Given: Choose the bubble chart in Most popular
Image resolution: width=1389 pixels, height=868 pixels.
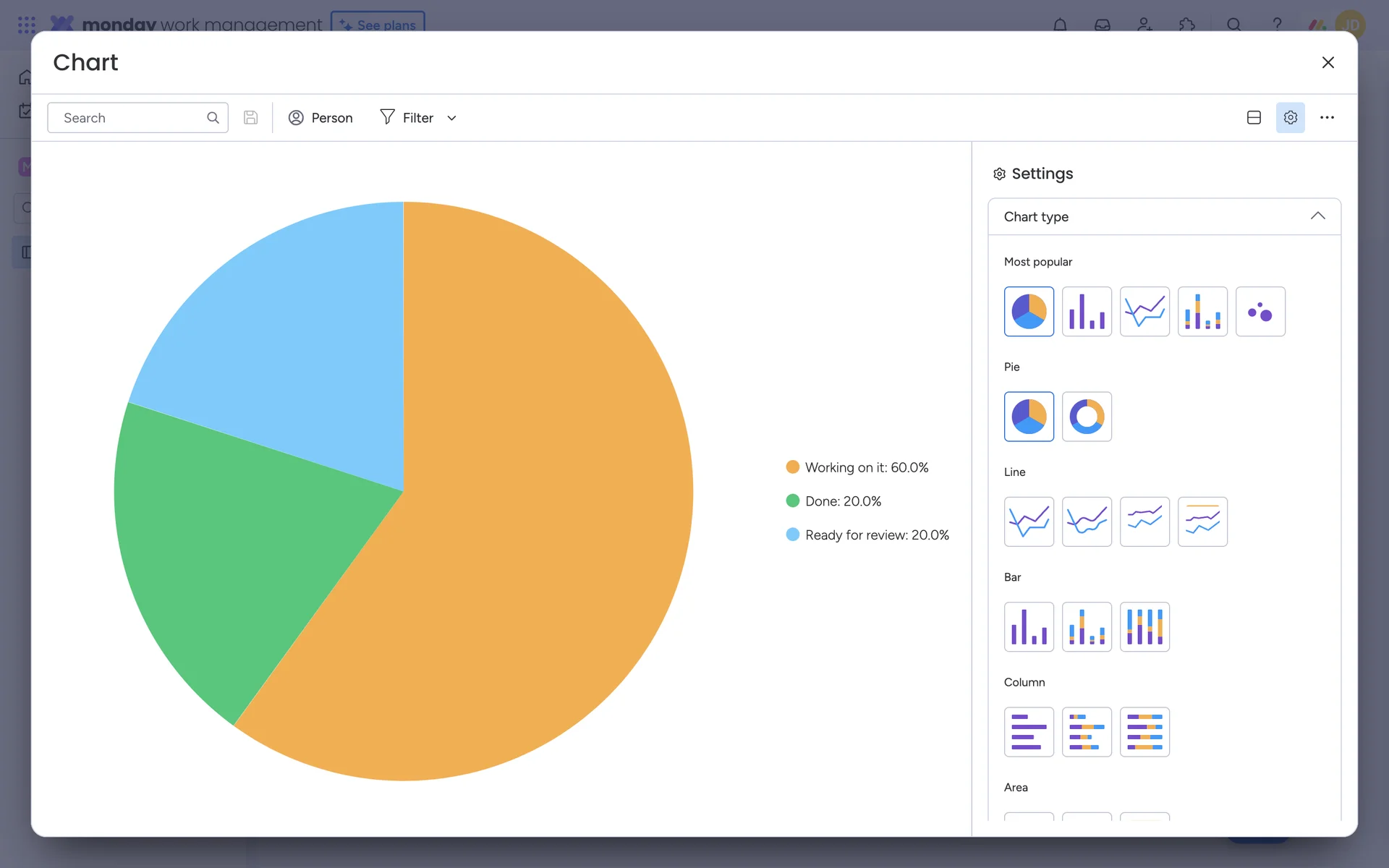Looking at the screenshot, I should click(1260, 312).
